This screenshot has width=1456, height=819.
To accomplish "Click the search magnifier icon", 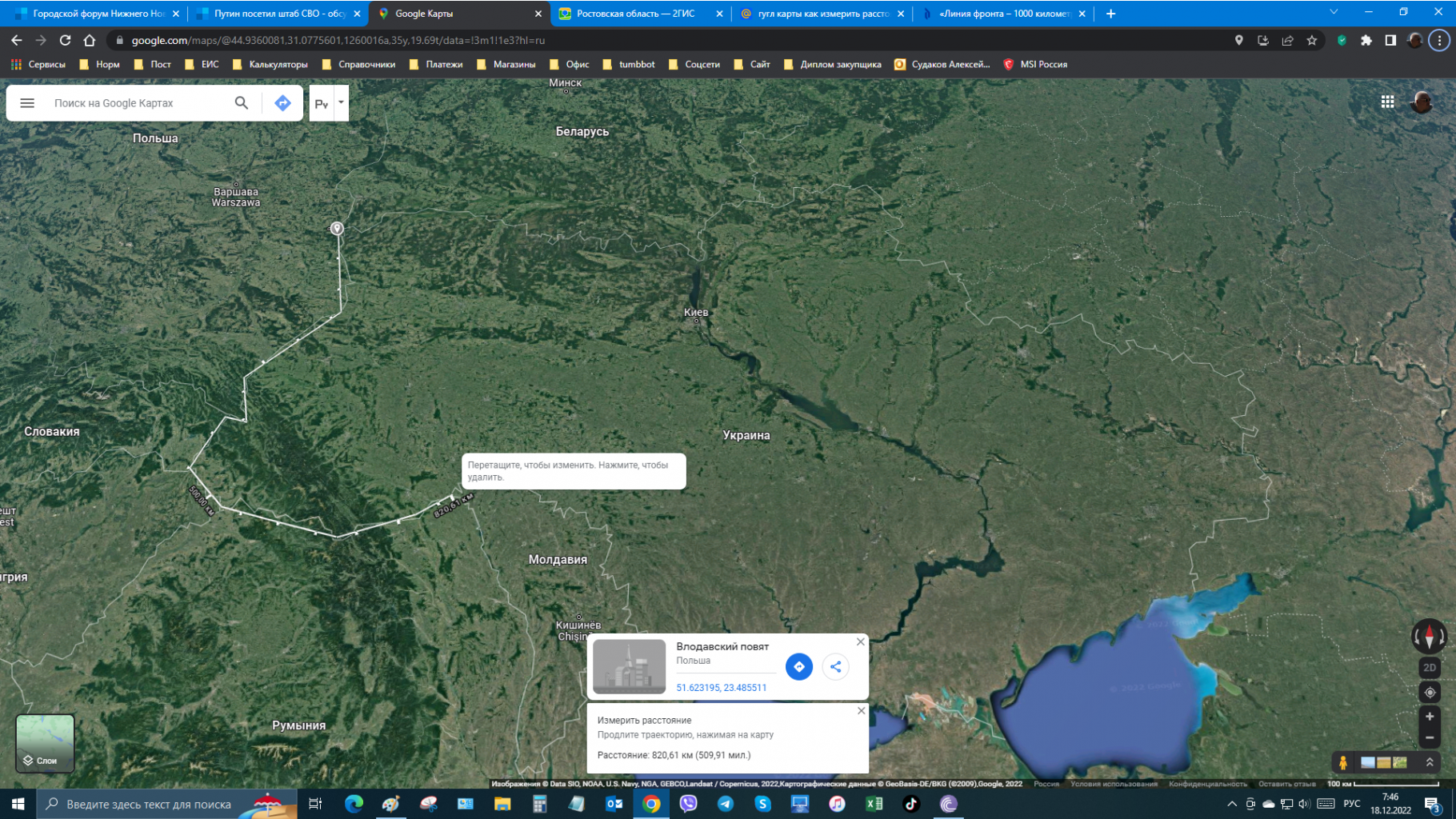I will (241, 103).
